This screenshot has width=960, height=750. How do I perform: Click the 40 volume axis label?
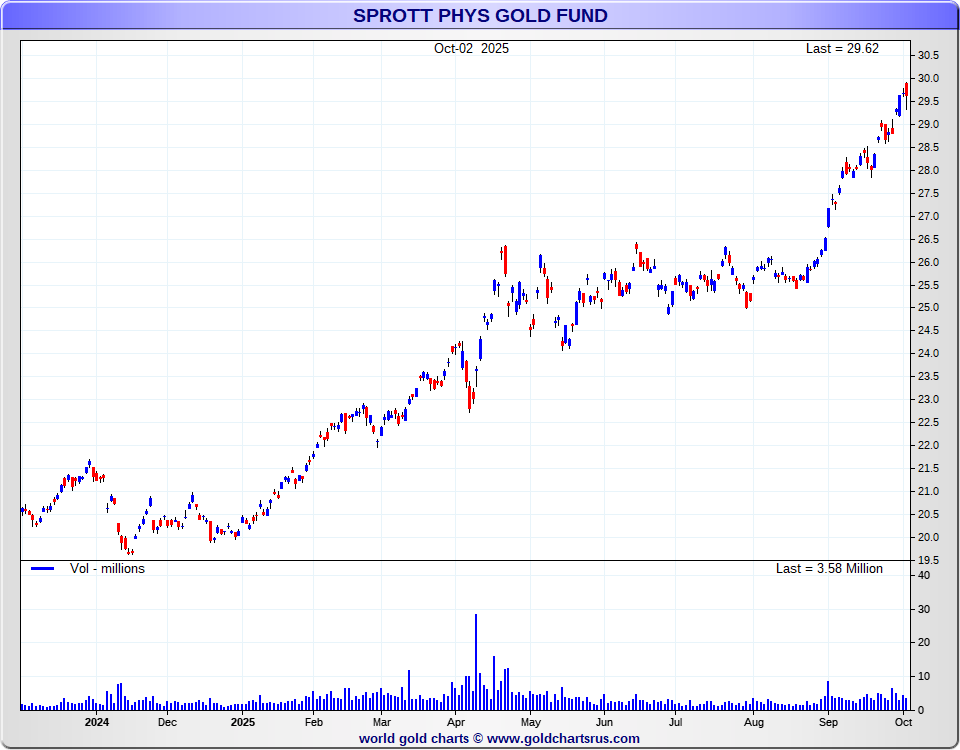924,576
